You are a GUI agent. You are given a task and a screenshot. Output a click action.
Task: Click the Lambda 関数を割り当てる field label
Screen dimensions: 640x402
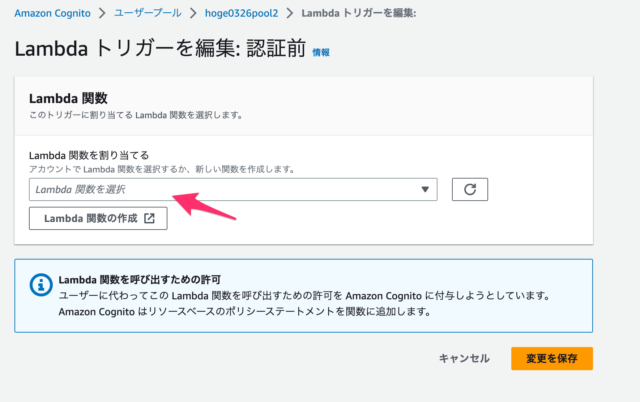tap(89, 155)
